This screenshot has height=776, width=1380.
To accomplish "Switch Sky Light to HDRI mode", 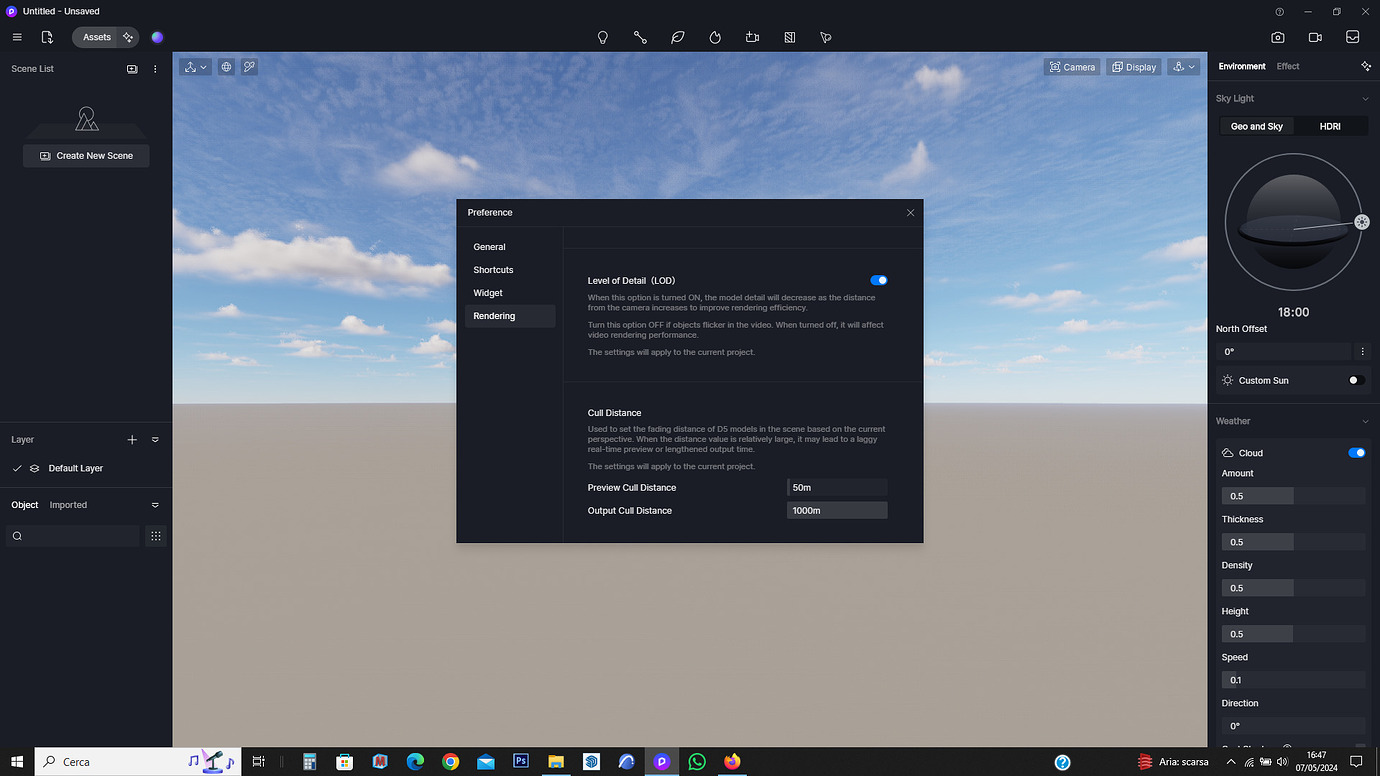I will pos(1330,126).
